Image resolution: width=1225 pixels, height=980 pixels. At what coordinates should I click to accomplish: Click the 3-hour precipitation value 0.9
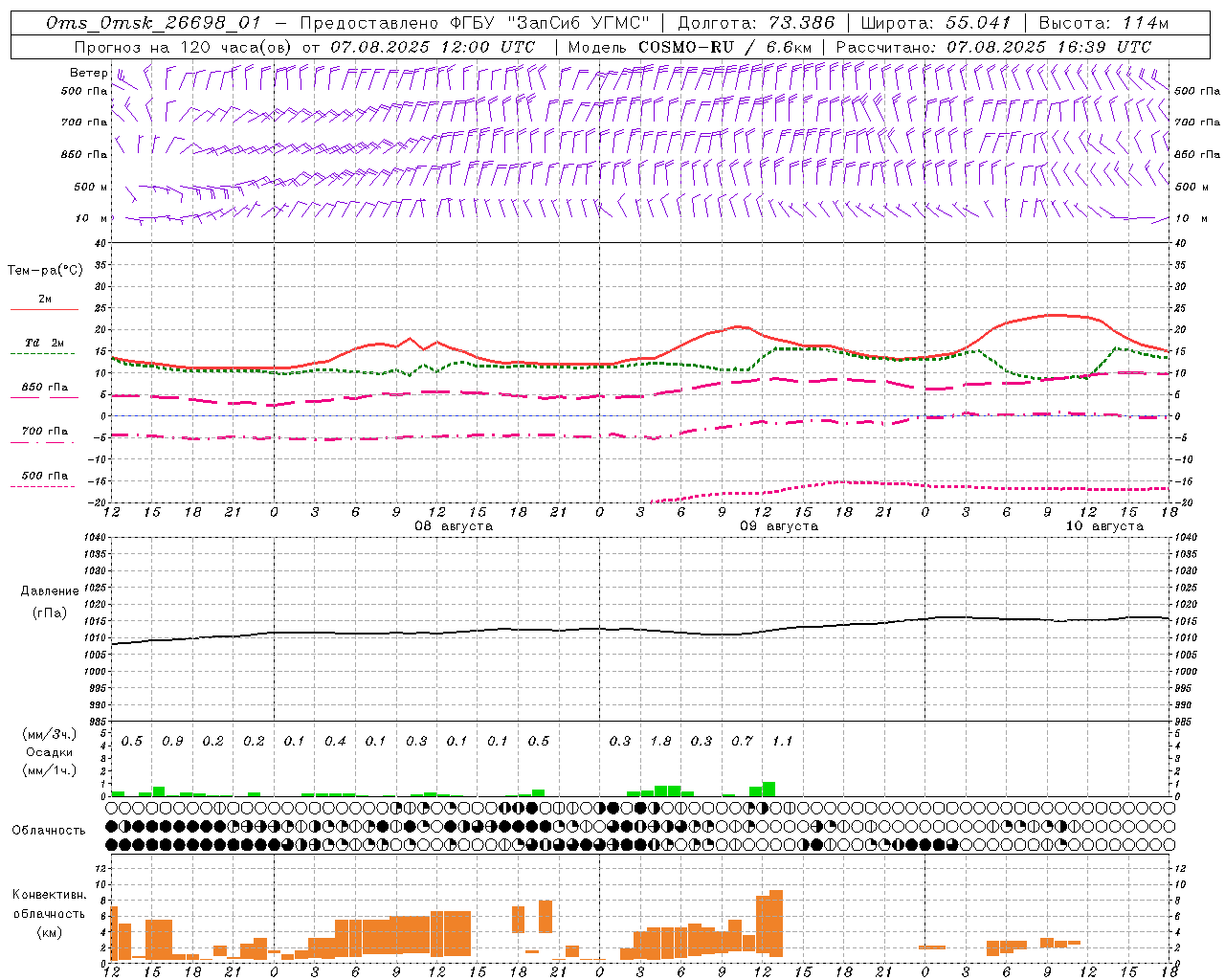(172, 741)
